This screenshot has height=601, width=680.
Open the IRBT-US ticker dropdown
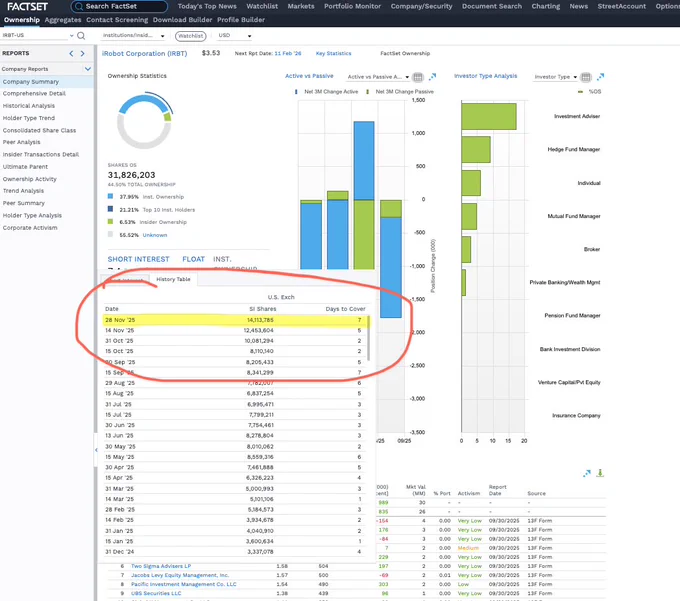pyautogui.click(x=72, y=36)
